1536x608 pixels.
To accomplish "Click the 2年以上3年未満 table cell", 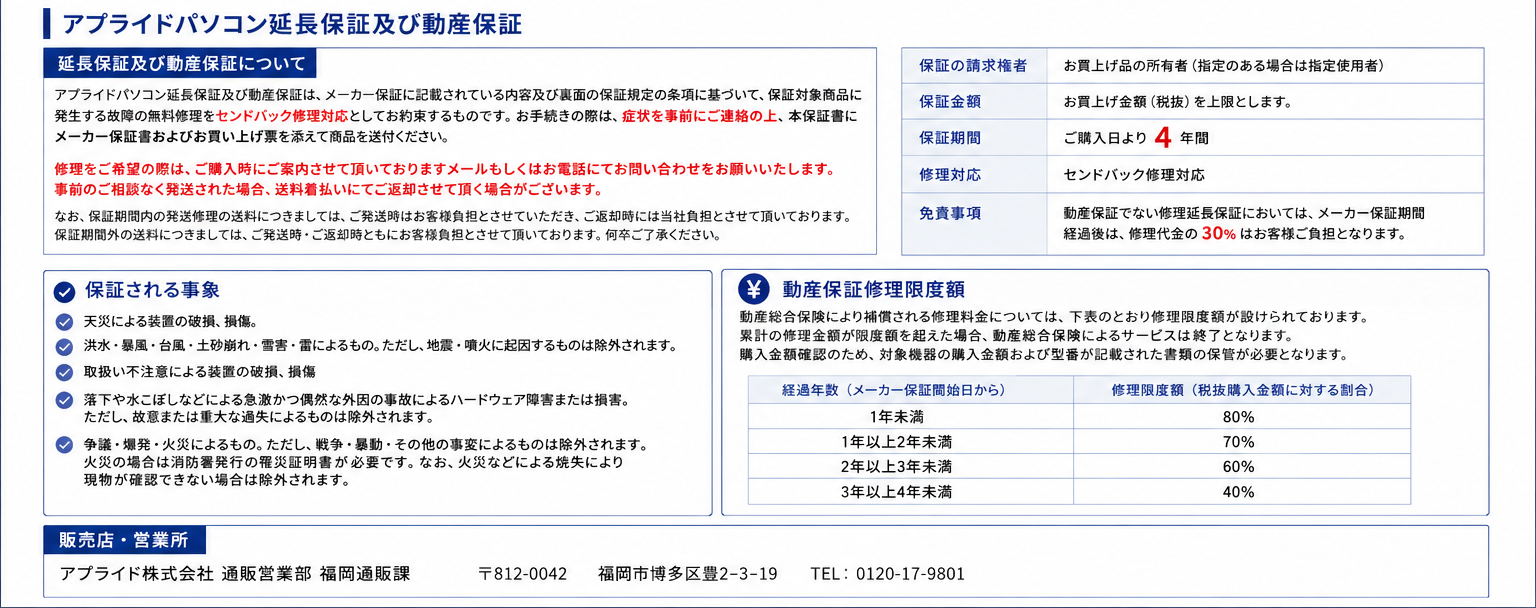I will click(x=911, y=466).
